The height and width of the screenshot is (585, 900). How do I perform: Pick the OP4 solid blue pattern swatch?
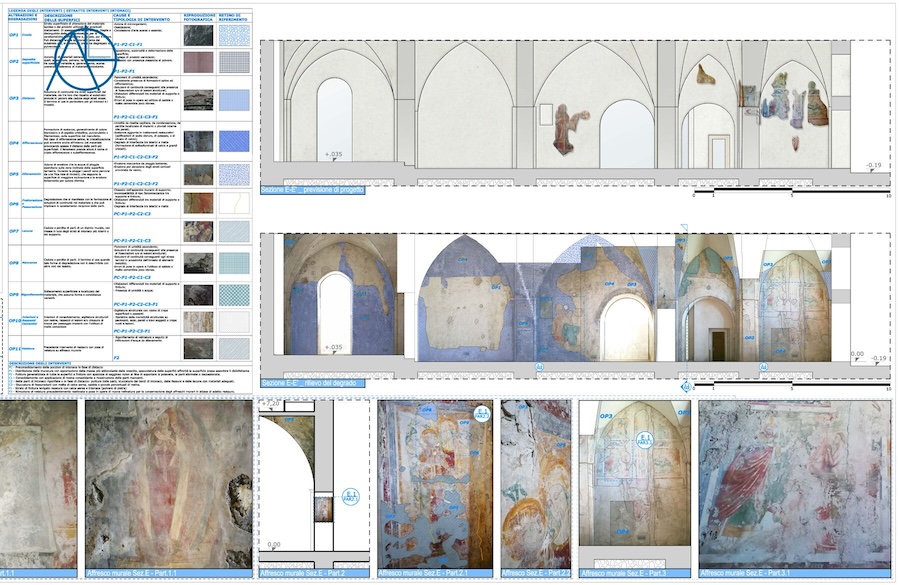click(x=232, y=140)
